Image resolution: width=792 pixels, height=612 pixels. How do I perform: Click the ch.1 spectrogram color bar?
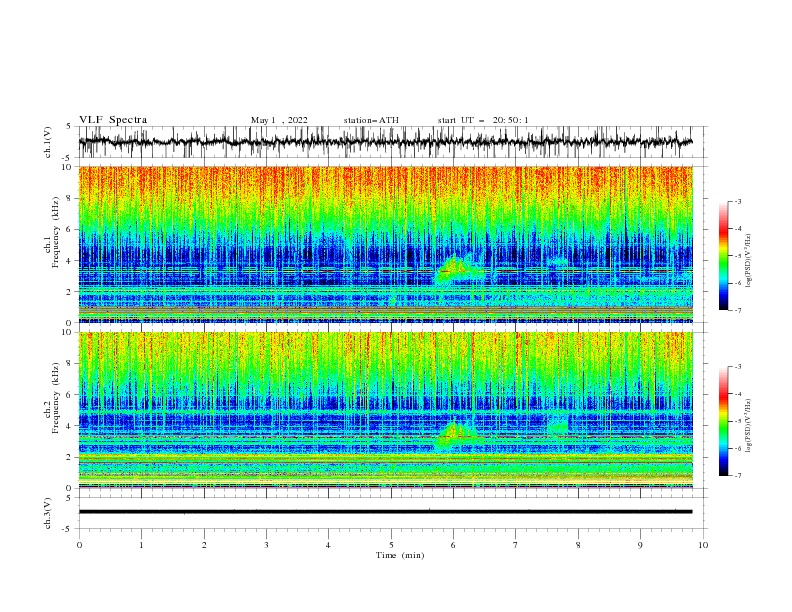(x=723, y=256)
